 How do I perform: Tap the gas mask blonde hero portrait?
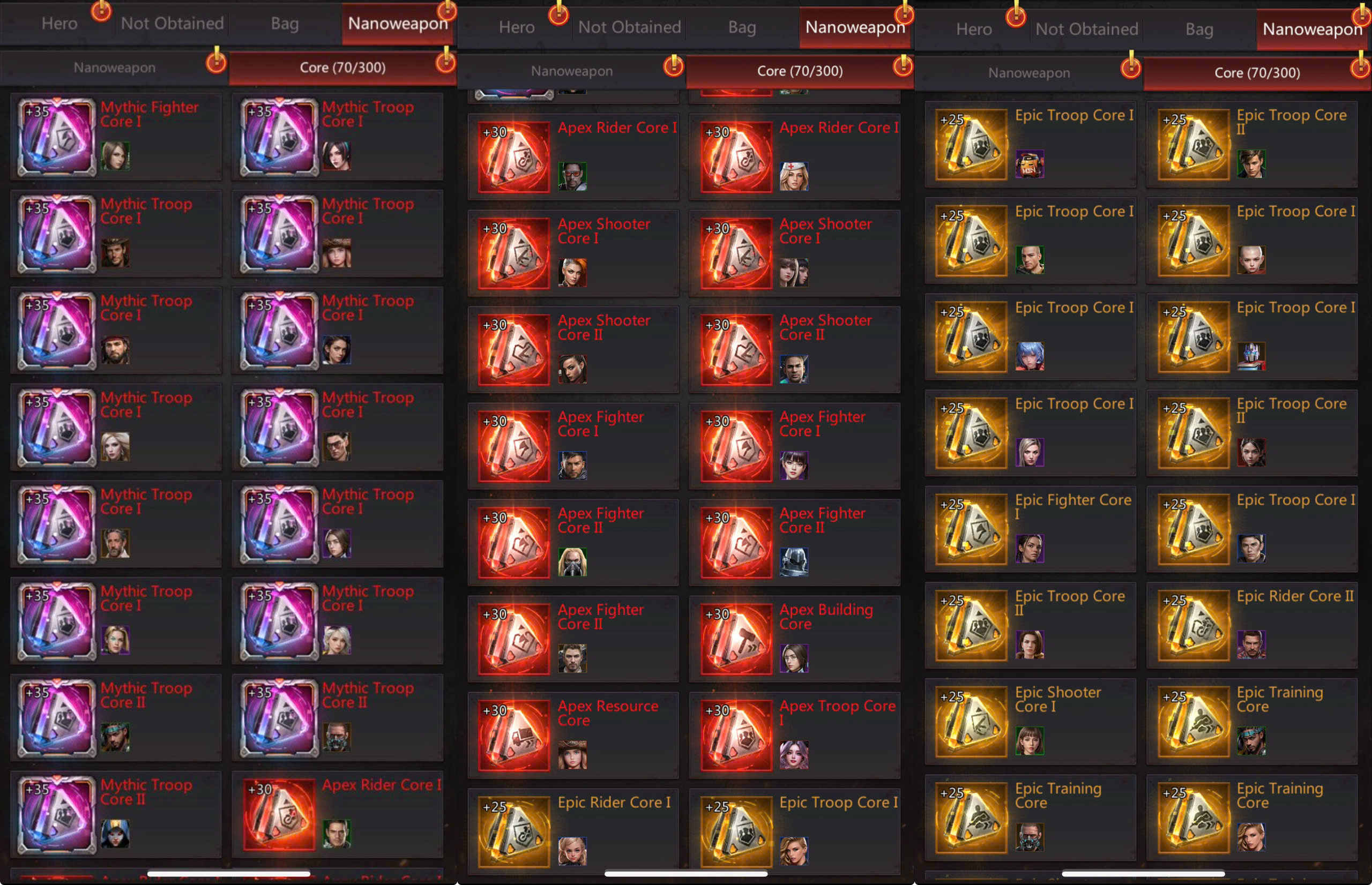pos(572,562)
